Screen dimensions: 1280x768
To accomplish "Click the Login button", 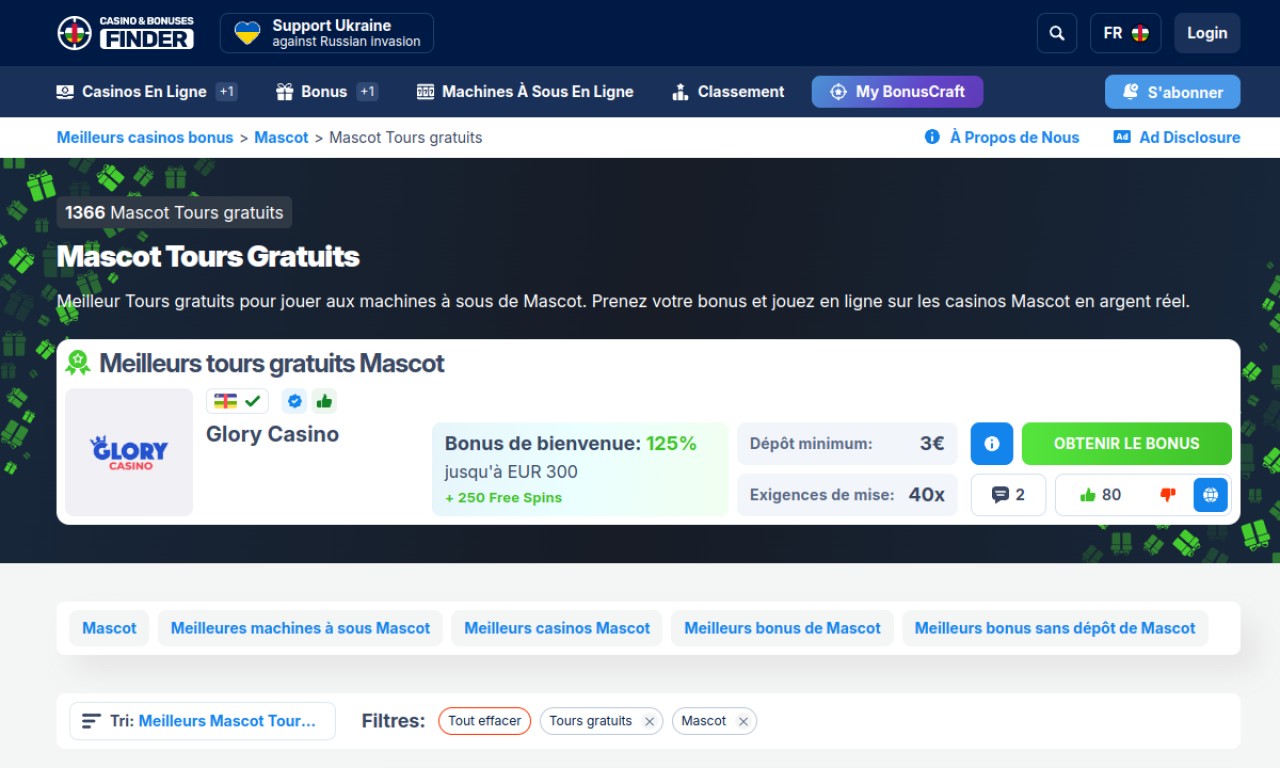I will (x=1207, y=33).
